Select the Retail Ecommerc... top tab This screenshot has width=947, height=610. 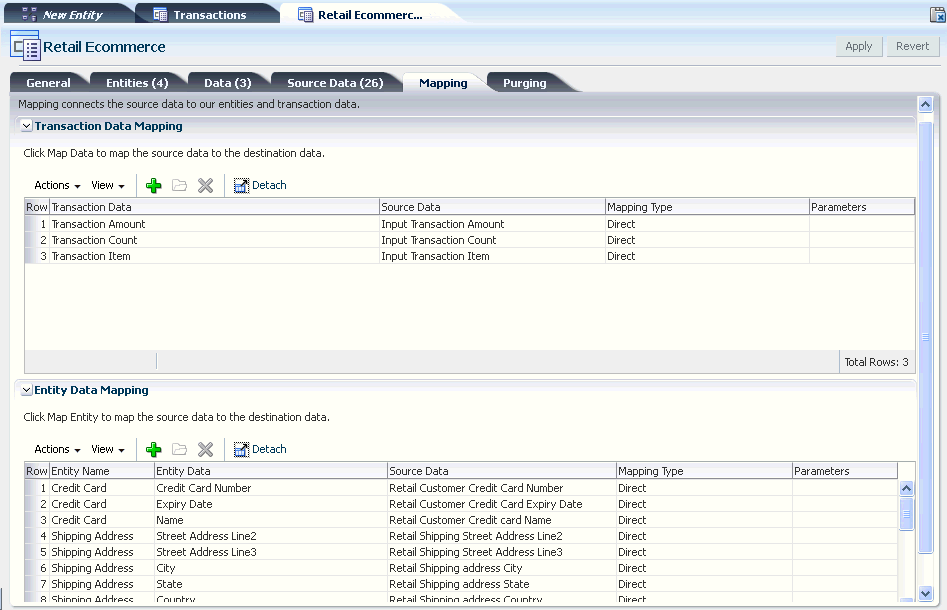pos(368,14)
